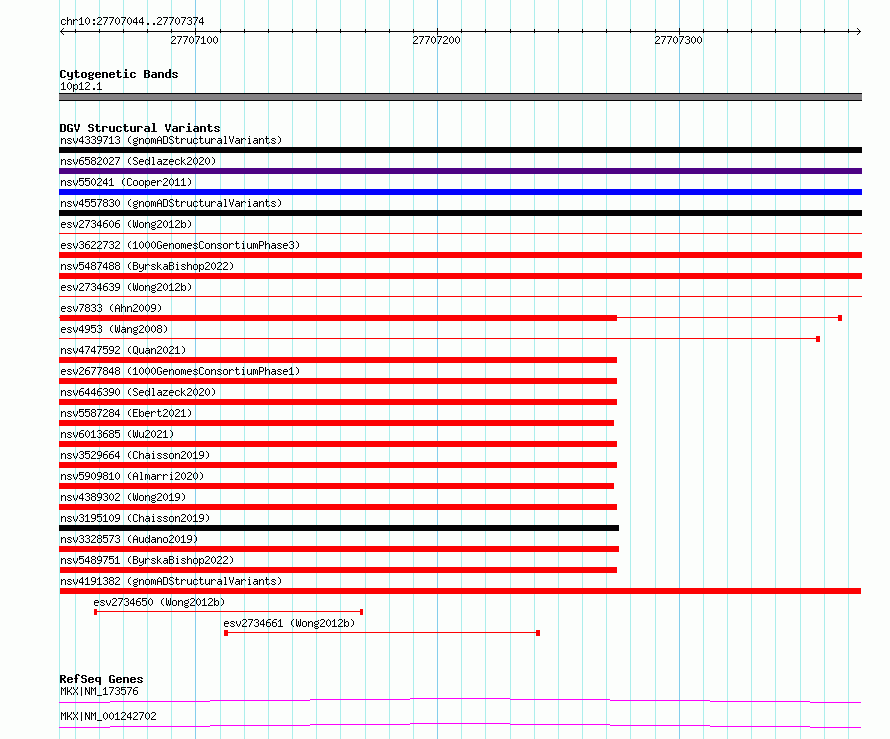Viewport: 890px width, 739px height.
Task: Click the Cytogenetic Bands track title
Action: (x=119, y=74)
